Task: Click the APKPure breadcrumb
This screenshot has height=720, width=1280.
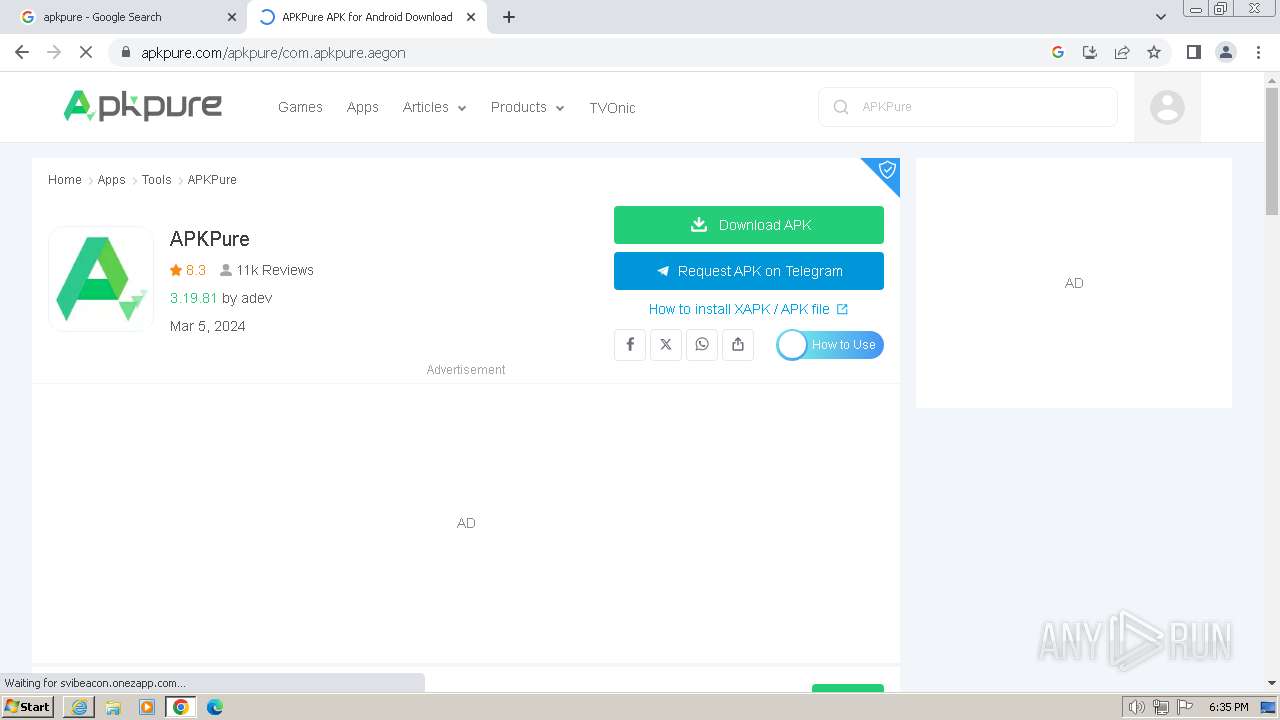Action: click(x=212, y=180)
